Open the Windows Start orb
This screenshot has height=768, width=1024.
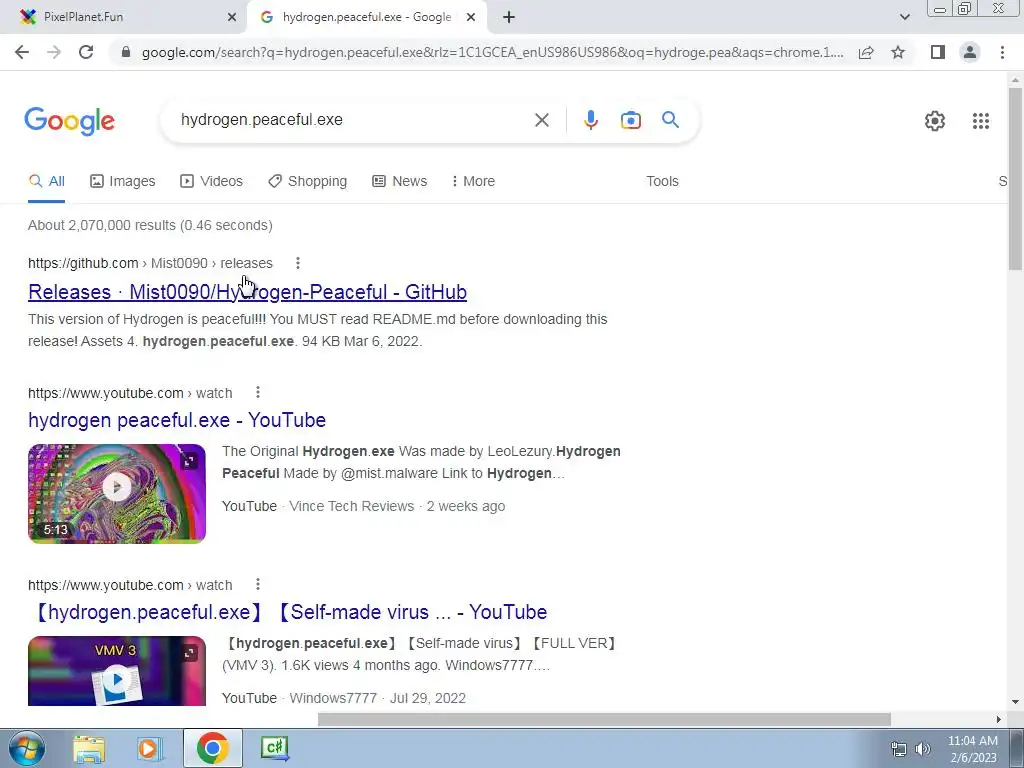(x=27, y=749)
